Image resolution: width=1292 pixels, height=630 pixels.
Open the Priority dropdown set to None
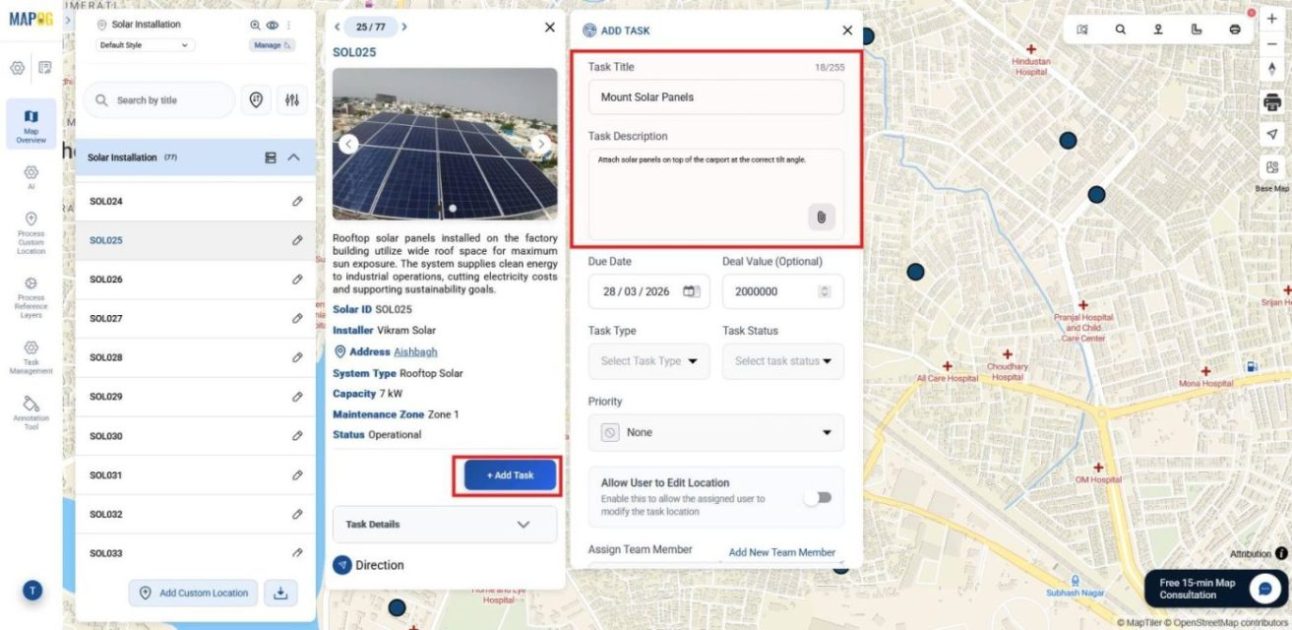(x=715, y=432)
